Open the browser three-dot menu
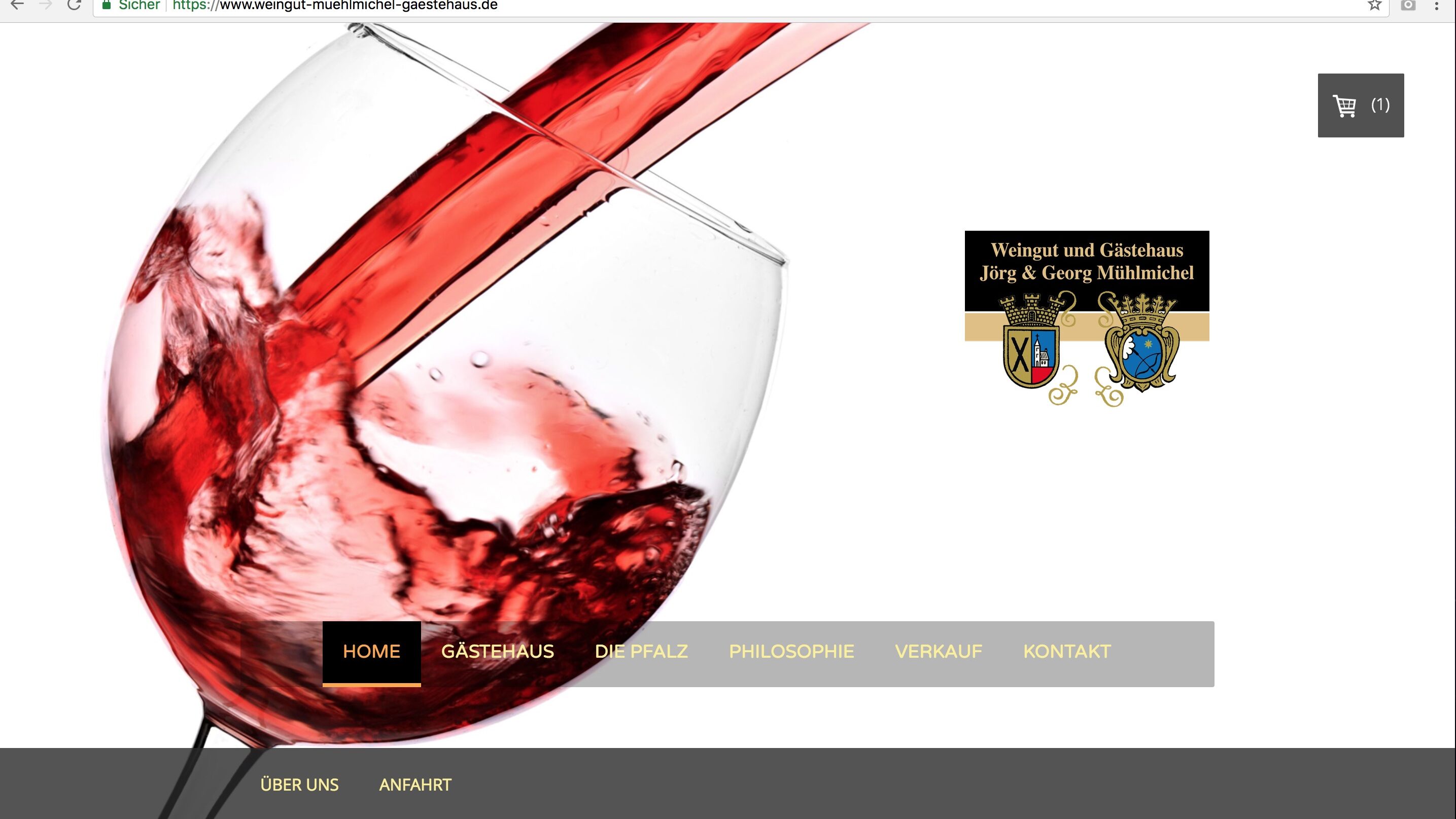This screenshot has height=819, width=1456. point(1437,6)
